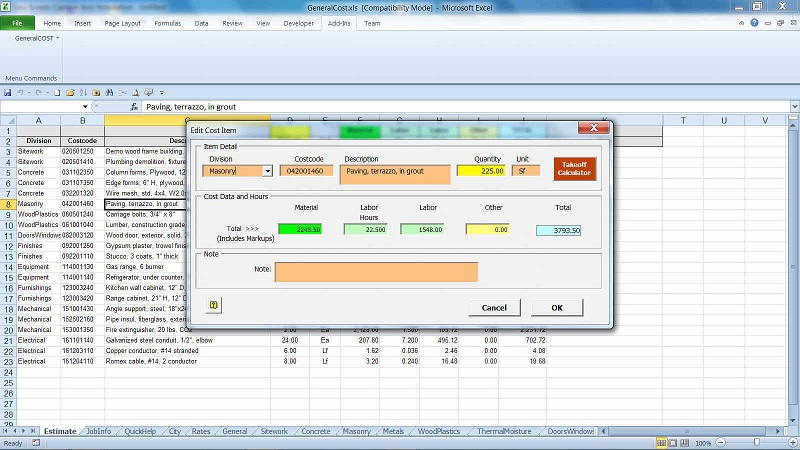
Task: Edit the Material total field 2245.50
Action: click(x=300, y=230)
